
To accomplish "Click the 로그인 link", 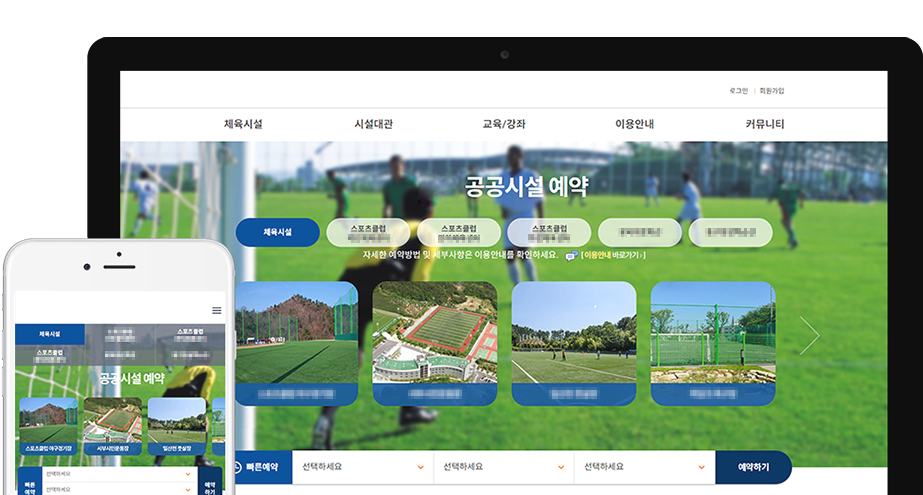I will (738, 91).
